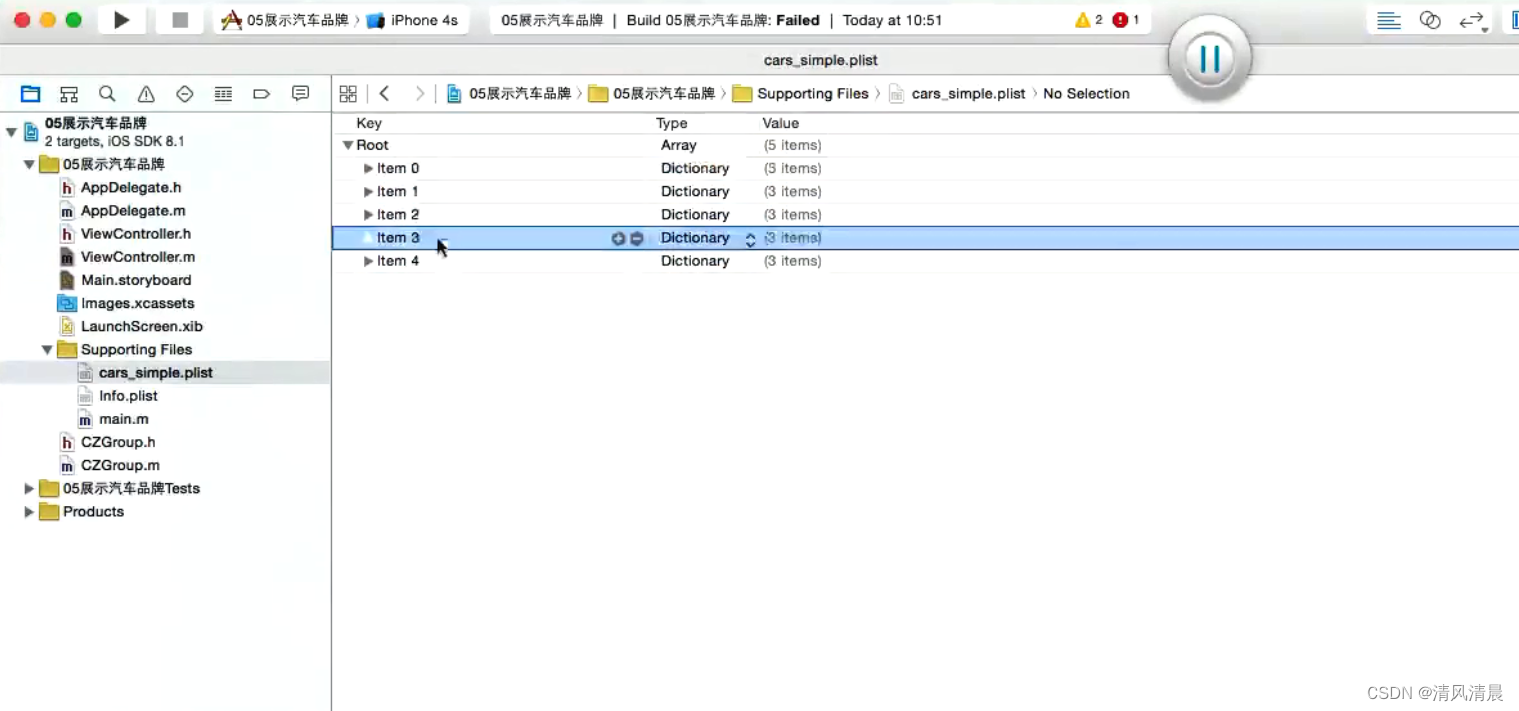
Task: Select the Standard editor layout icon
Action: point(1389,20)
